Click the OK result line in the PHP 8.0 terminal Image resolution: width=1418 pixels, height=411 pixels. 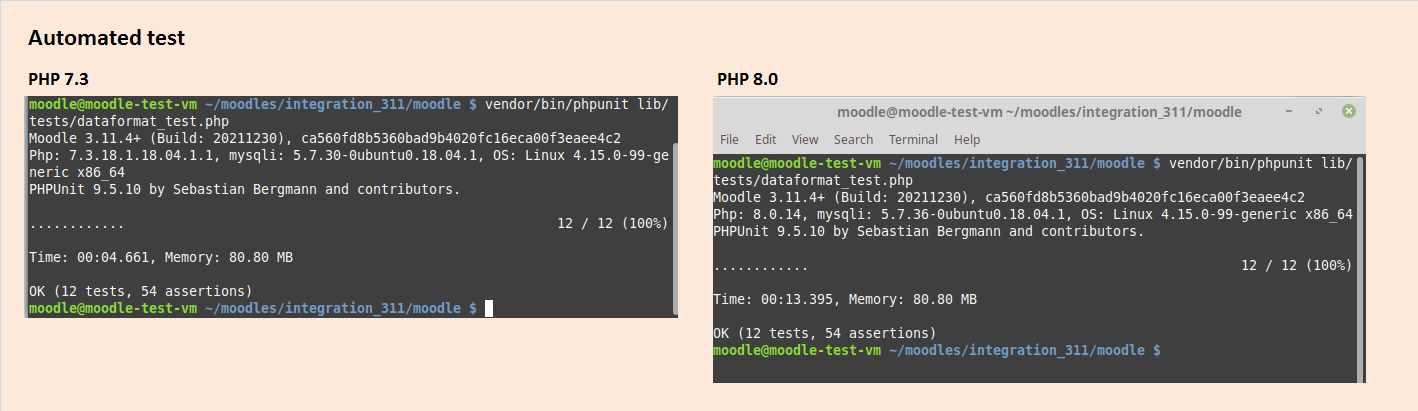(824, 332)
